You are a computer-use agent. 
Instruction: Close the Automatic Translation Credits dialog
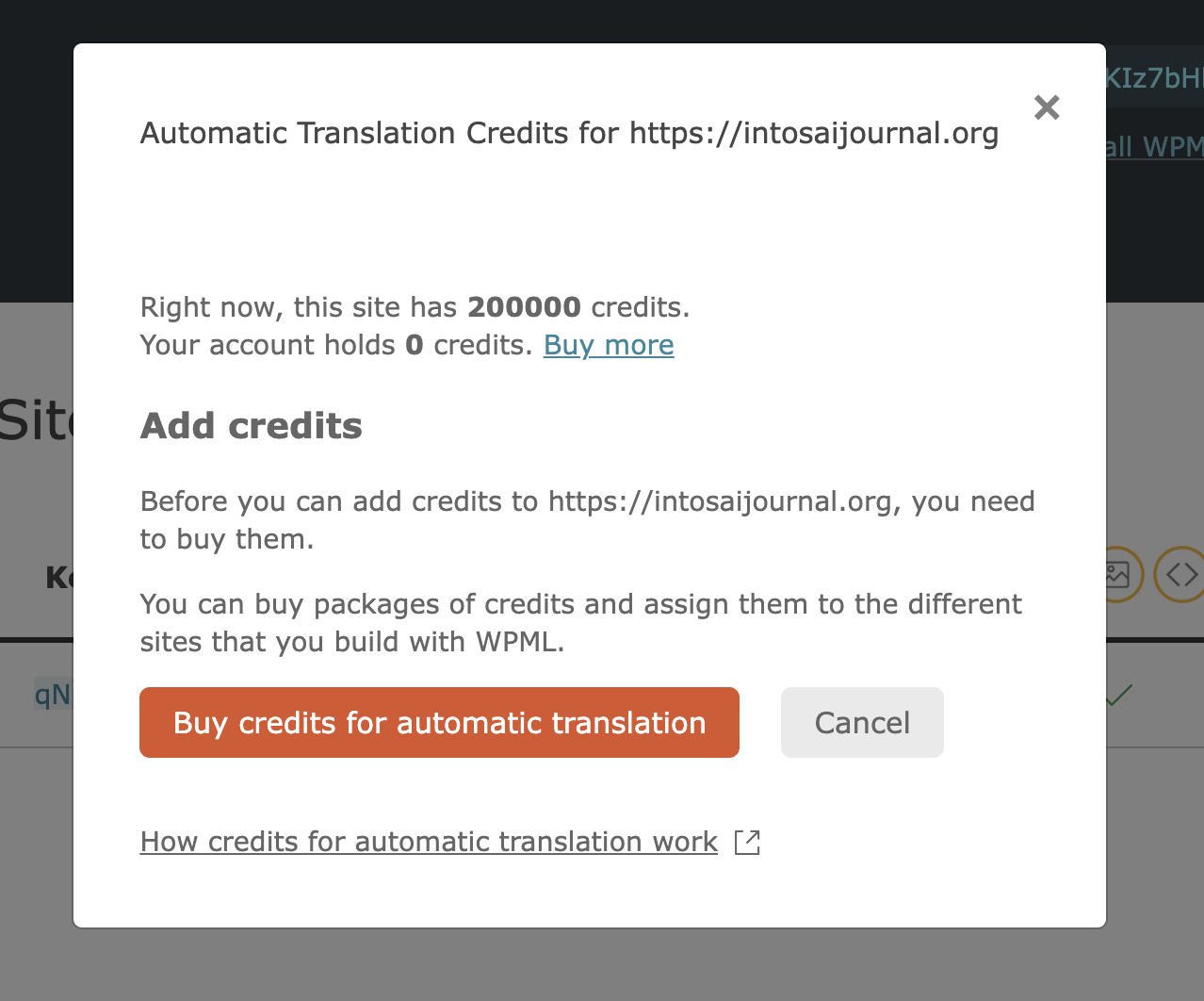tap(1047, 107)
